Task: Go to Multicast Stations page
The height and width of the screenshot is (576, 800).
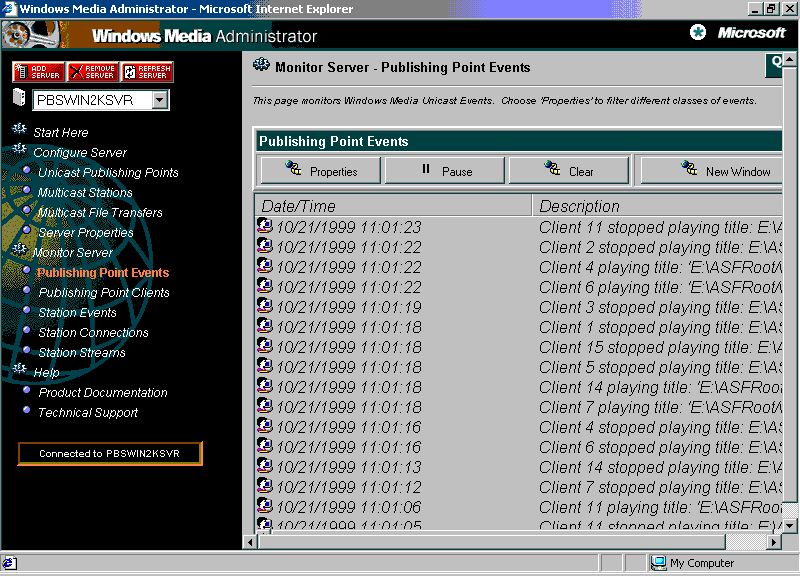Action: coord(85,192)
